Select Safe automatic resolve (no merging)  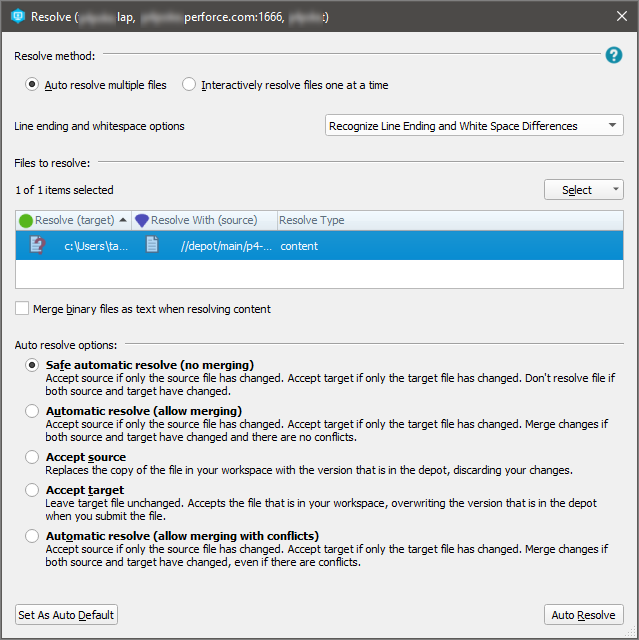pyautogui.click(x=33, y=365)
